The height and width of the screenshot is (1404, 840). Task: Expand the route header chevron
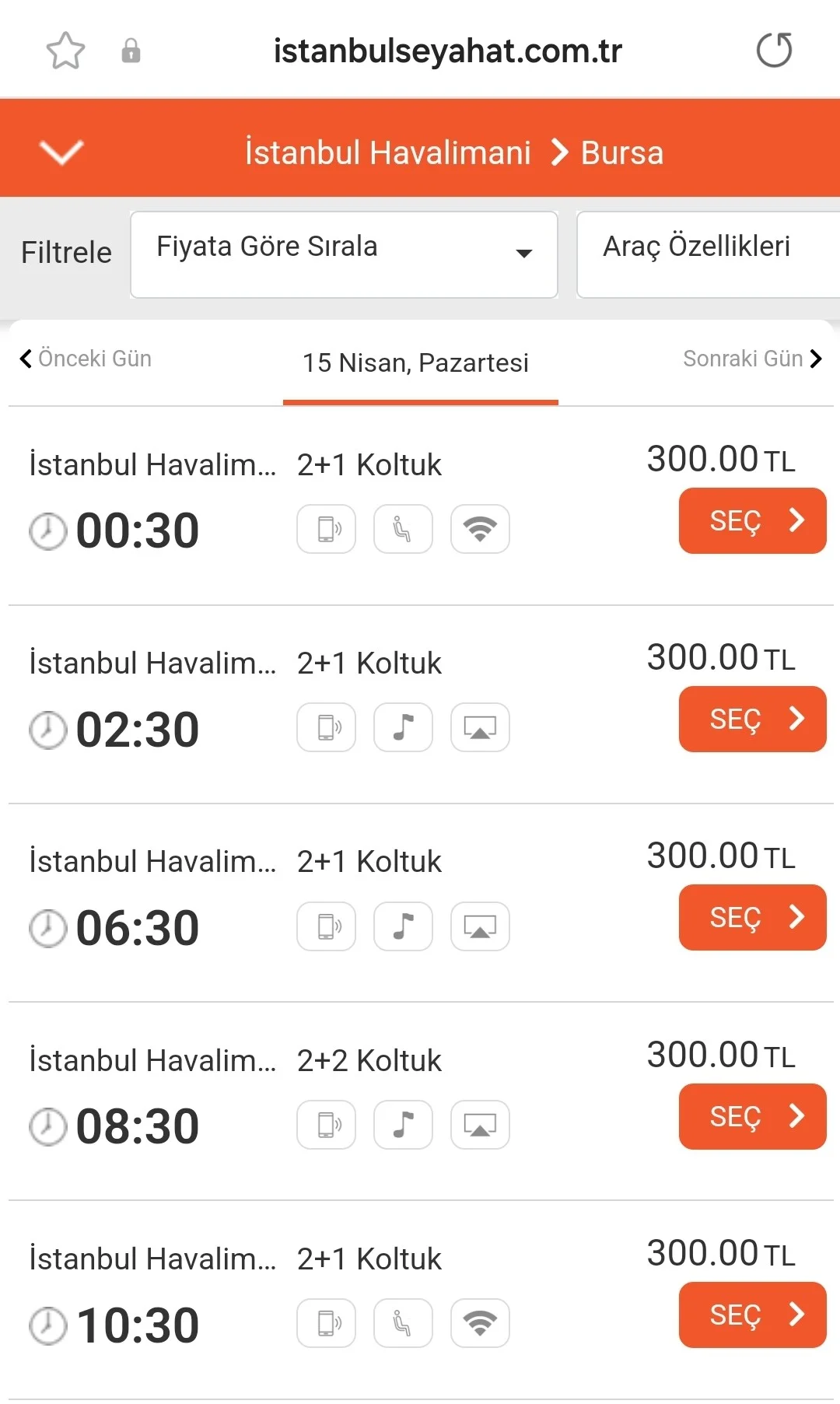coord(61,152)
